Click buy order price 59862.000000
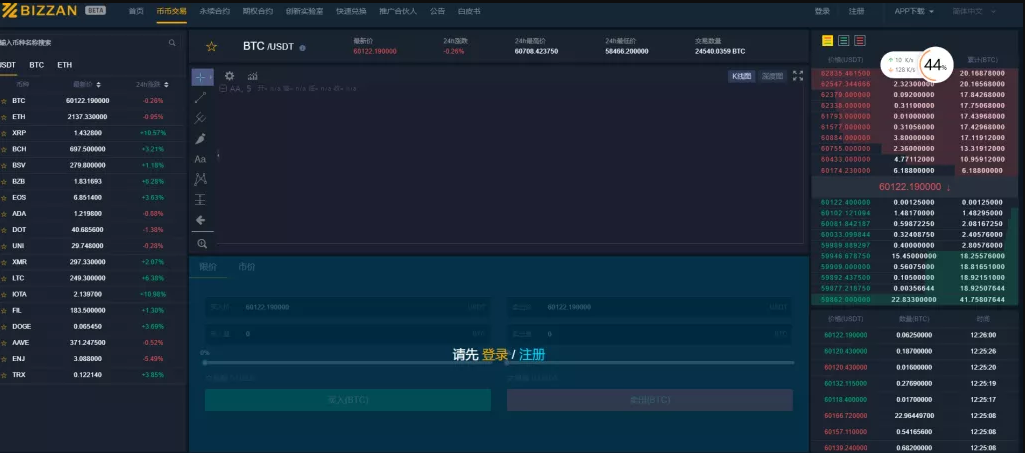Screen dimensions: 1025x453 point(846,299)
